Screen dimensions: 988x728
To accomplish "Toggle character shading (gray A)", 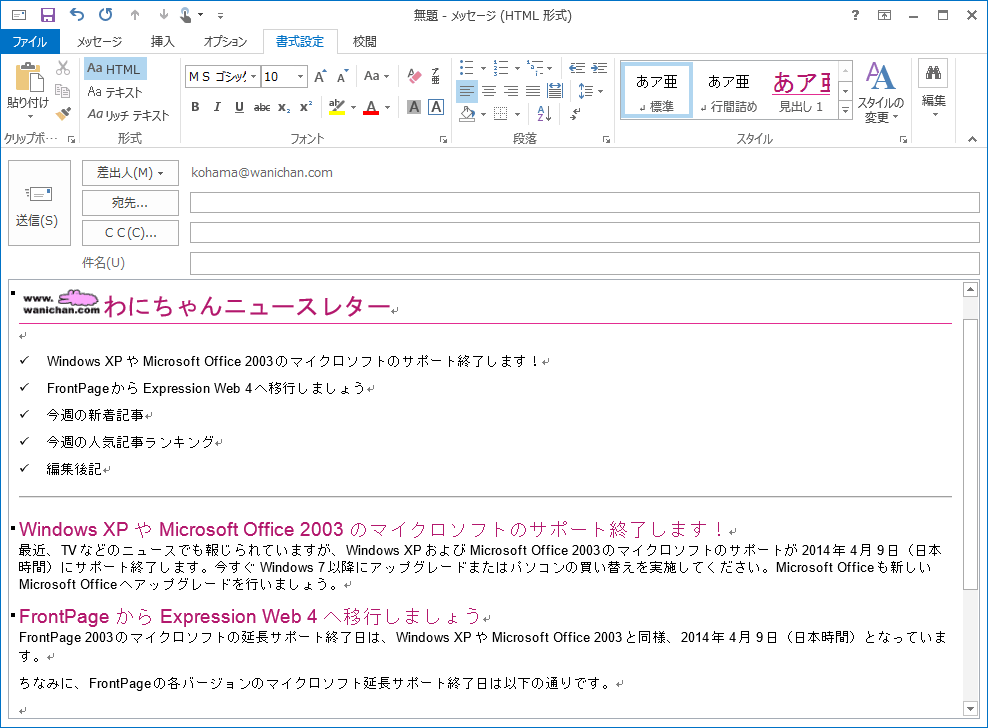I will click(414, 108).
